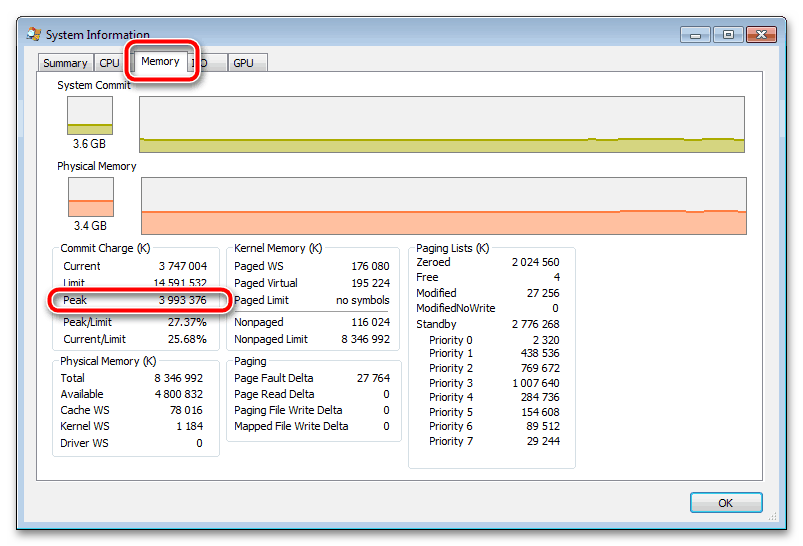Select the Memory tab
Image resolution: width=803 pixels, height=546 pixels.
point(160,61)
